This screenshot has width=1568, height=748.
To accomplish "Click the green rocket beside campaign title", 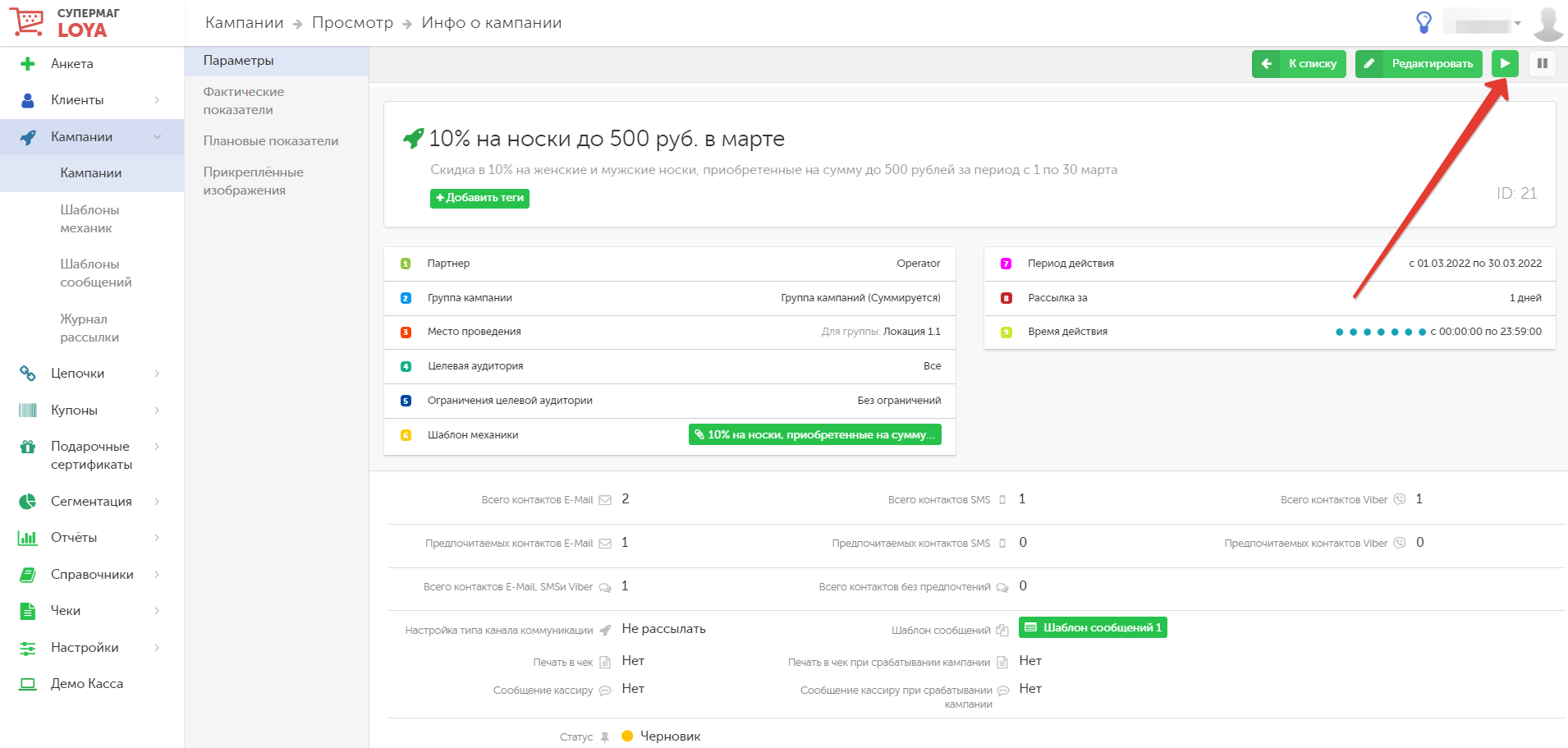I will pos(413,138).
